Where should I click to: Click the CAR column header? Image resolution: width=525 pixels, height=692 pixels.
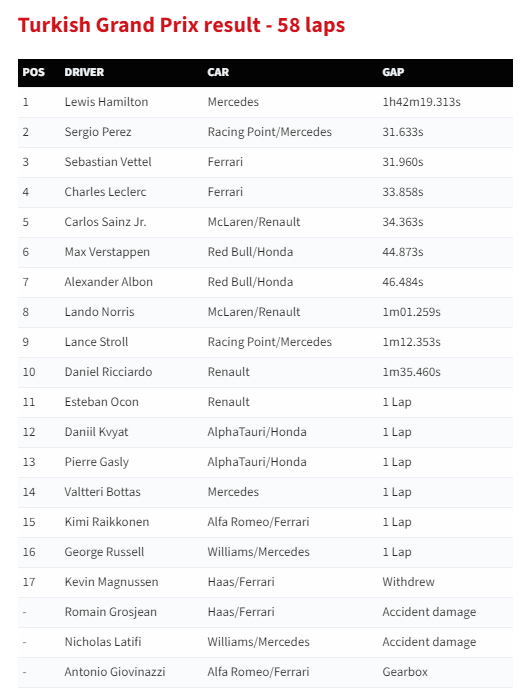pyautogui.click(x=218, y=72)
